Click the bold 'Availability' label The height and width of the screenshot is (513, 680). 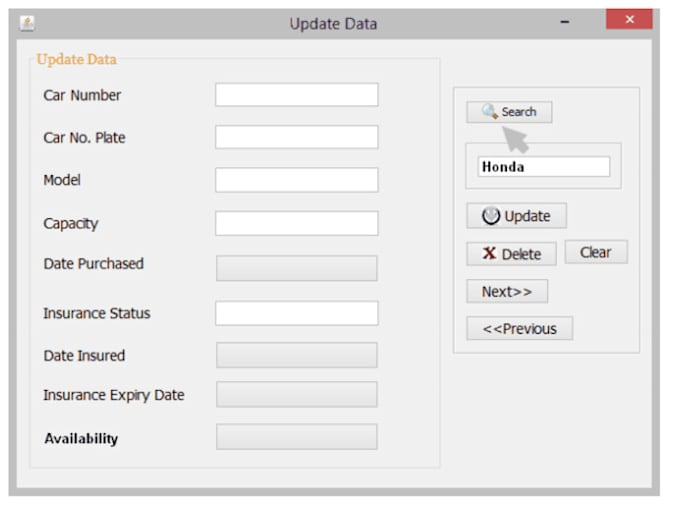pyautogui.click(x=81, y=438)
